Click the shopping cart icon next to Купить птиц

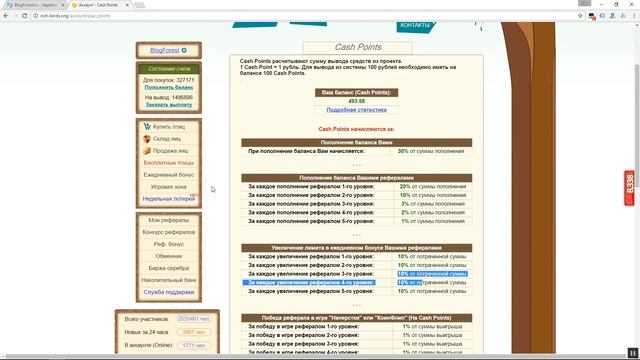click(x=147, y=127)
